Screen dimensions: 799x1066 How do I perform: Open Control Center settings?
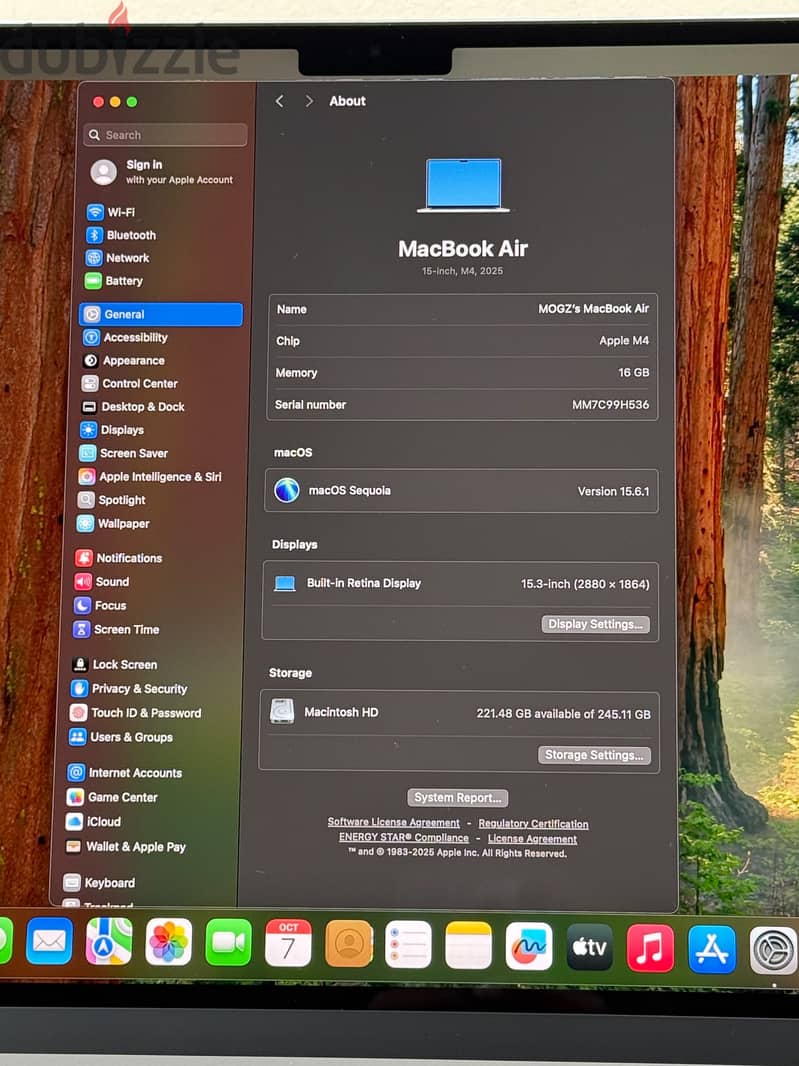click(129, 384)
